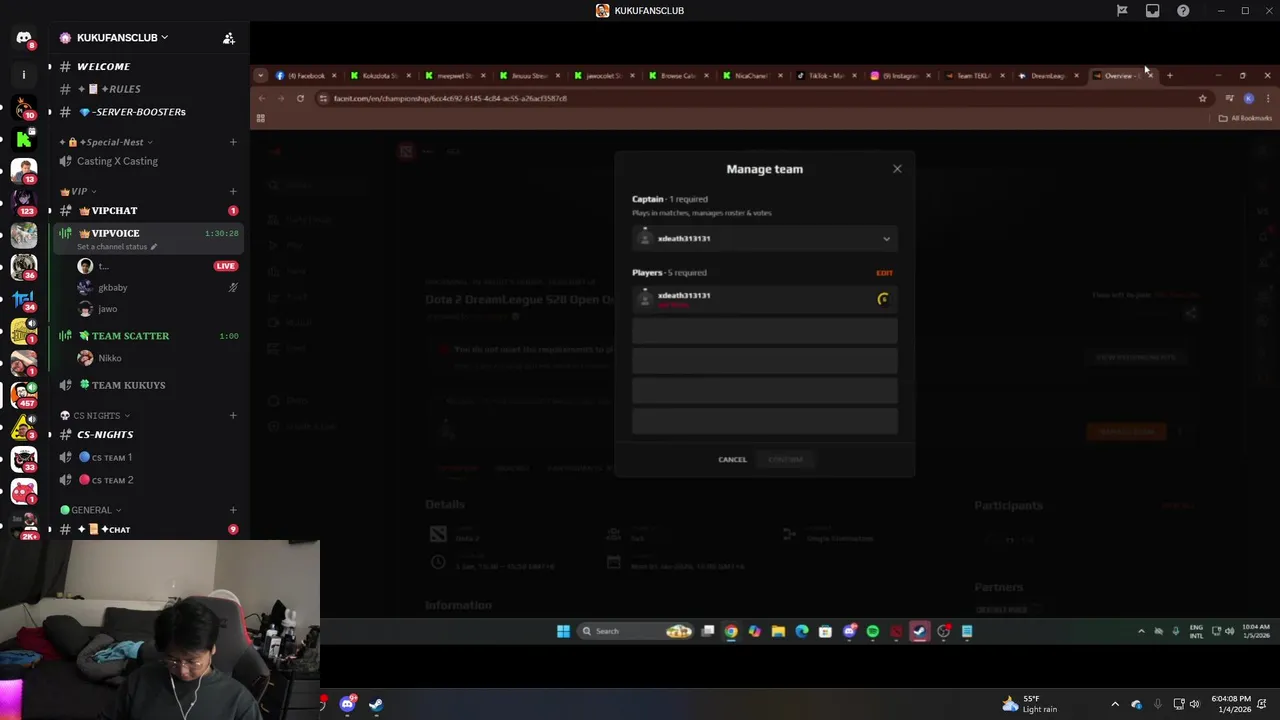Open File Explorer from streamed taskbar

[778, 631]
